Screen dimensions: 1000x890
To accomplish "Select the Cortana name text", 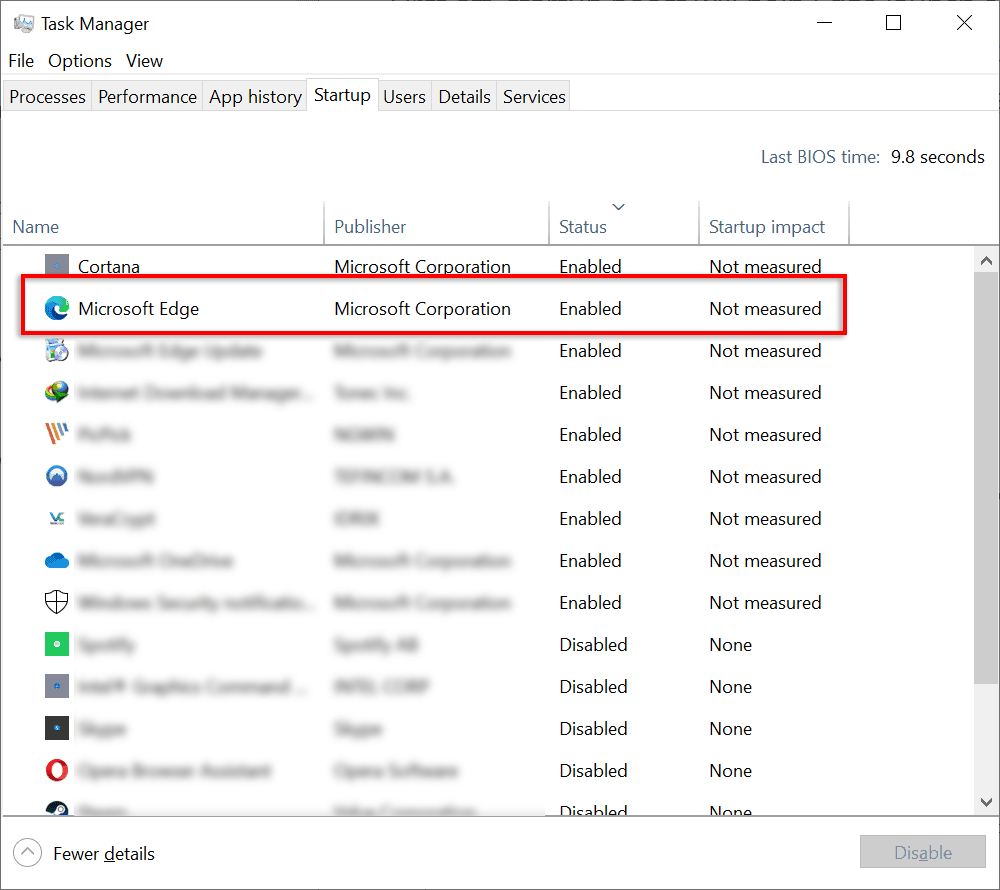I will point(108,266).
